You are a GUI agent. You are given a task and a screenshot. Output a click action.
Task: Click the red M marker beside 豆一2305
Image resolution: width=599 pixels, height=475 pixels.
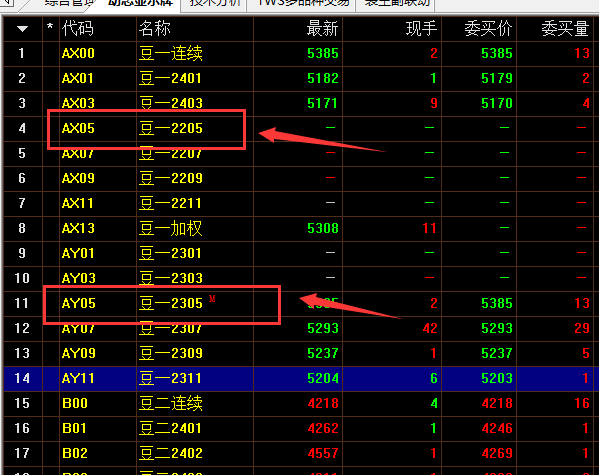[x=212, y=299]
